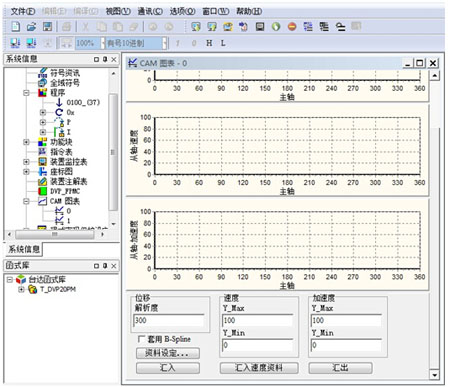Expand the 功能块 tree node
The width and height of the screenshot is (450, 387).
tap(26, 142)
